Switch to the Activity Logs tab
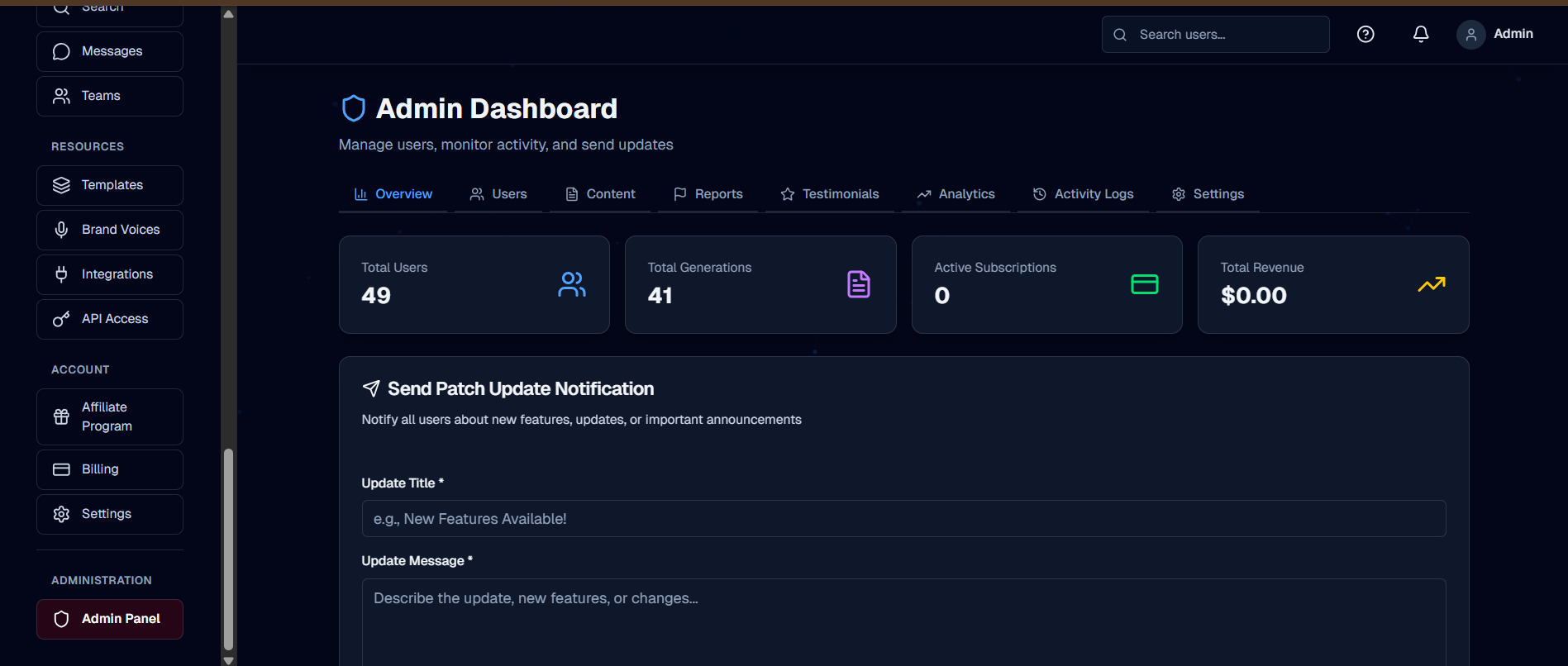This screenshot has width=1568, height=666. [1084, 194]
